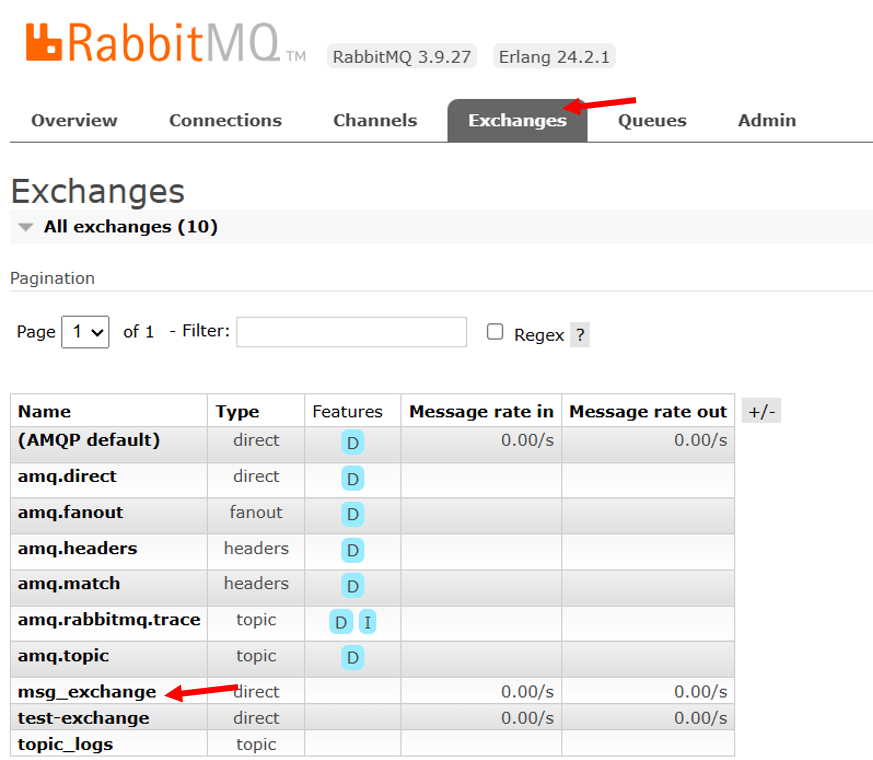Click the Pagination label
Screen dimensions: 873x760
coord(52,278)
